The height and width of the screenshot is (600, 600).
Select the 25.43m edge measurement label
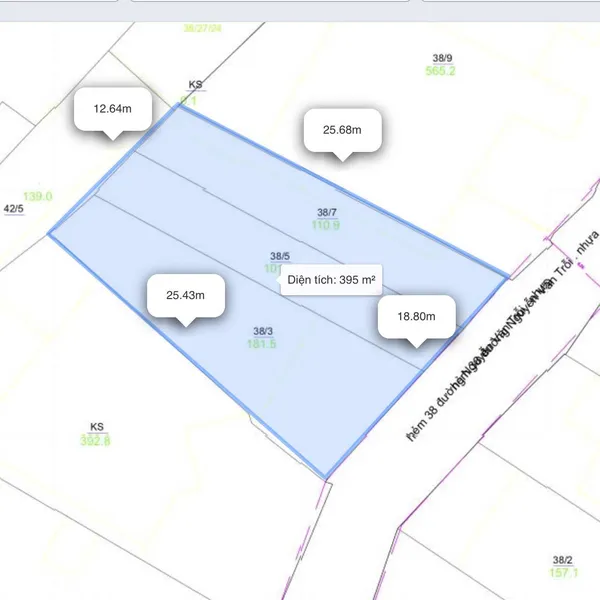(x=184, y=295)
